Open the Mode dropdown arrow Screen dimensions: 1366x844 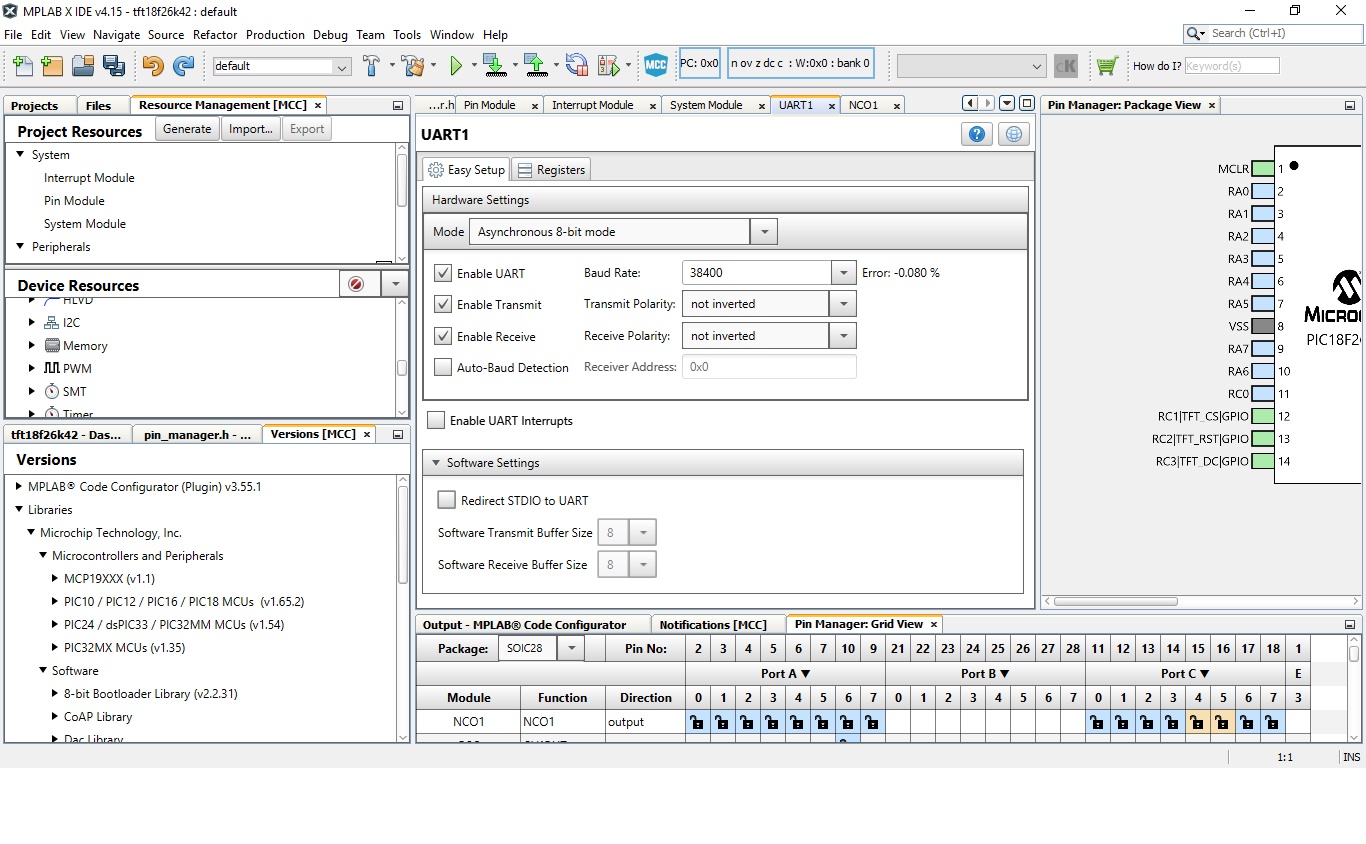tap(764, 232)
